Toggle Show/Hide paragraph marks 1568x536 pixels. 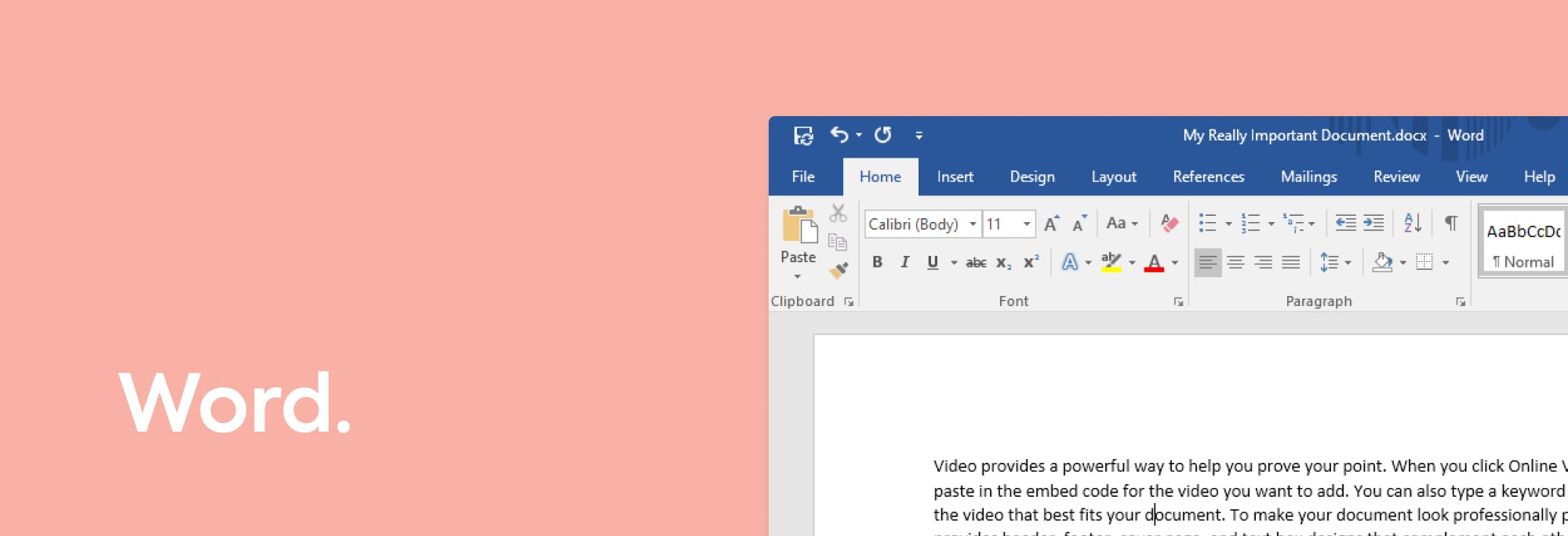(1451, 224)
